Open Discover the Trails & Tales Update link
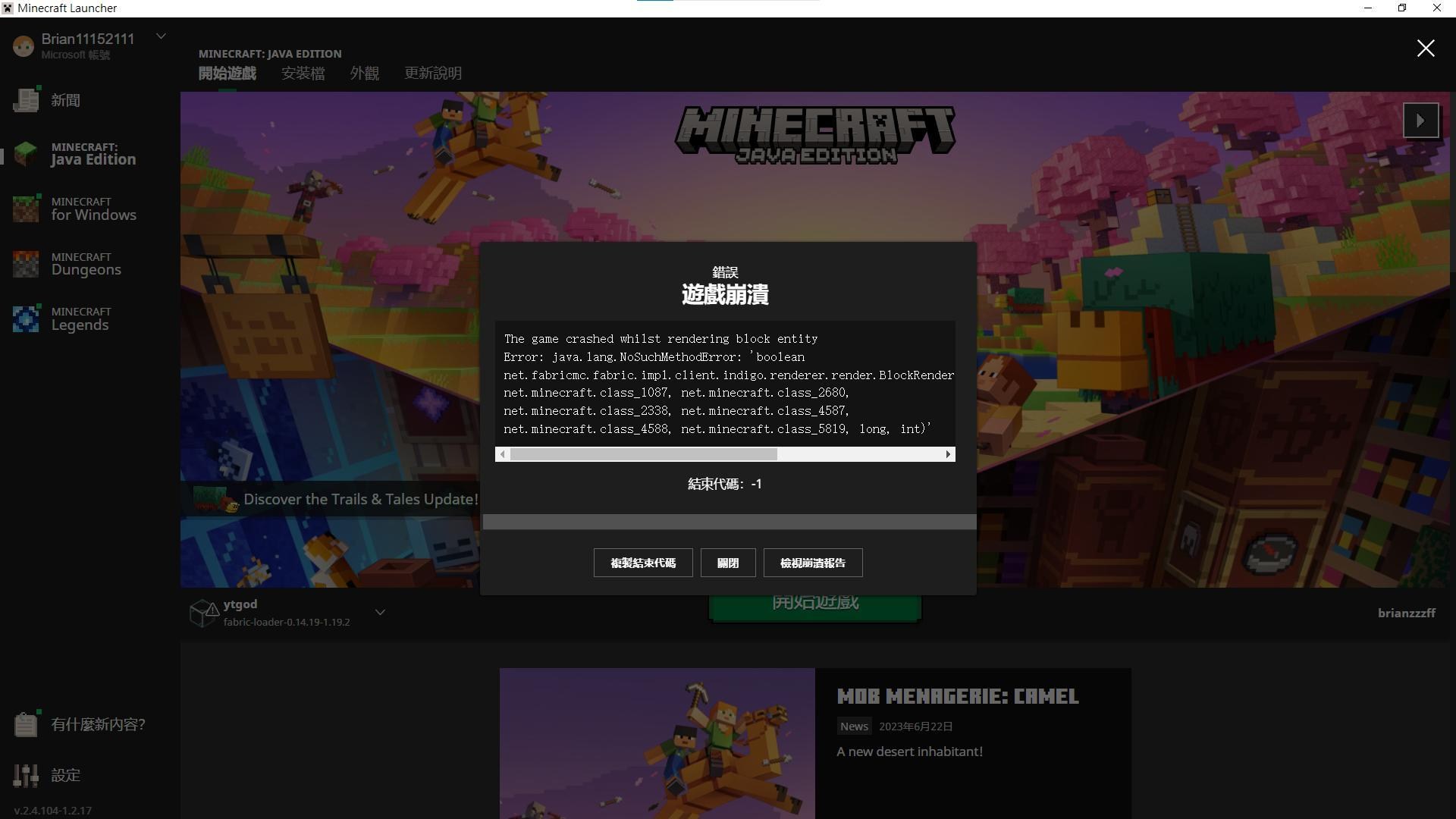 tap(361, 499)
